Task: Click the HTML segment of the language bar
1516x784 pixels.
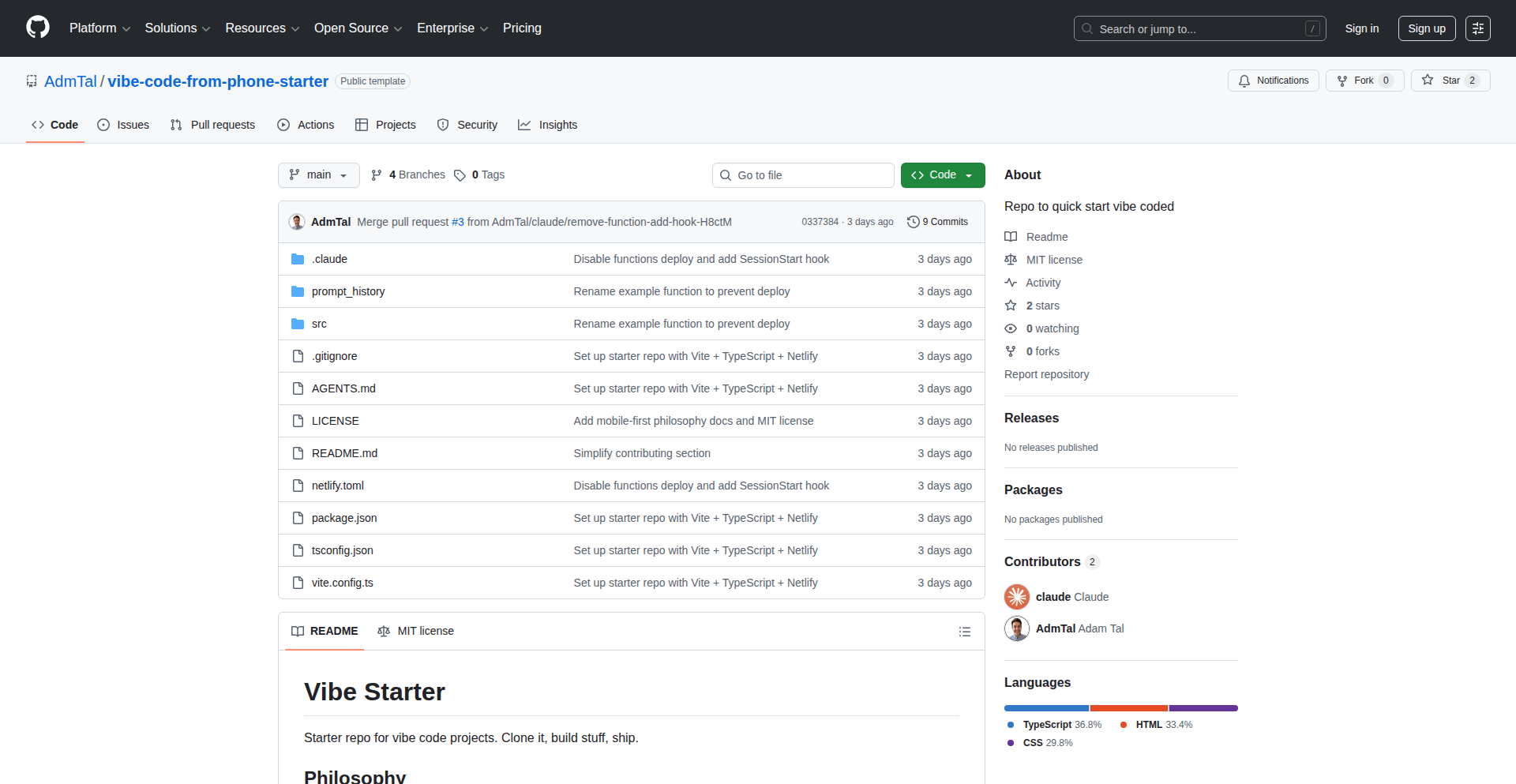Action: click(x=1129, y=708)
